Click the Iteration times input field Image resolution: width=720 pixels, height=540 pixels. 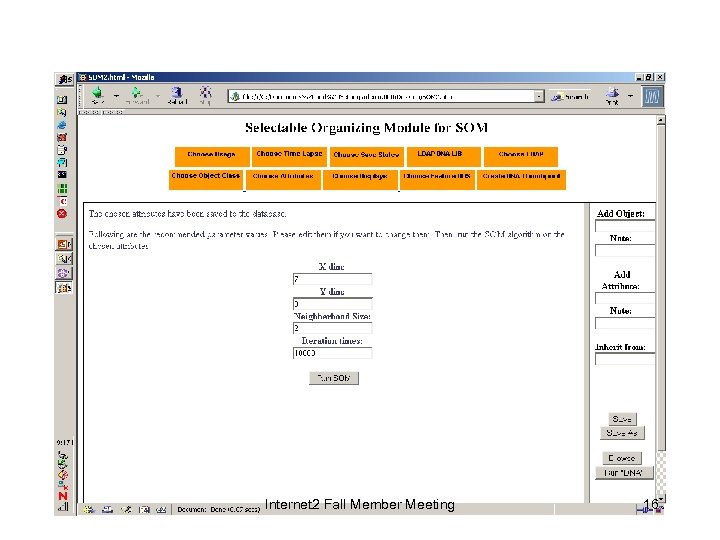point(332,353)
